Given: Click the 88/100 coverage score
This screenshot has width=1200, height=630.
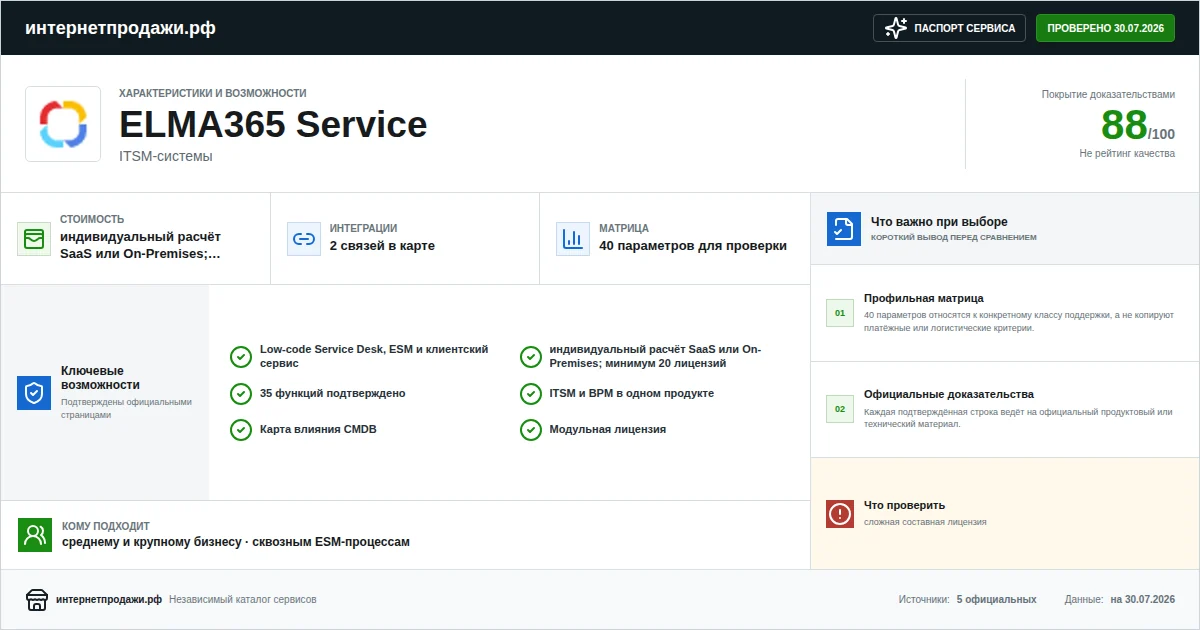Looking at the screenshot, I should (1138, 126).
